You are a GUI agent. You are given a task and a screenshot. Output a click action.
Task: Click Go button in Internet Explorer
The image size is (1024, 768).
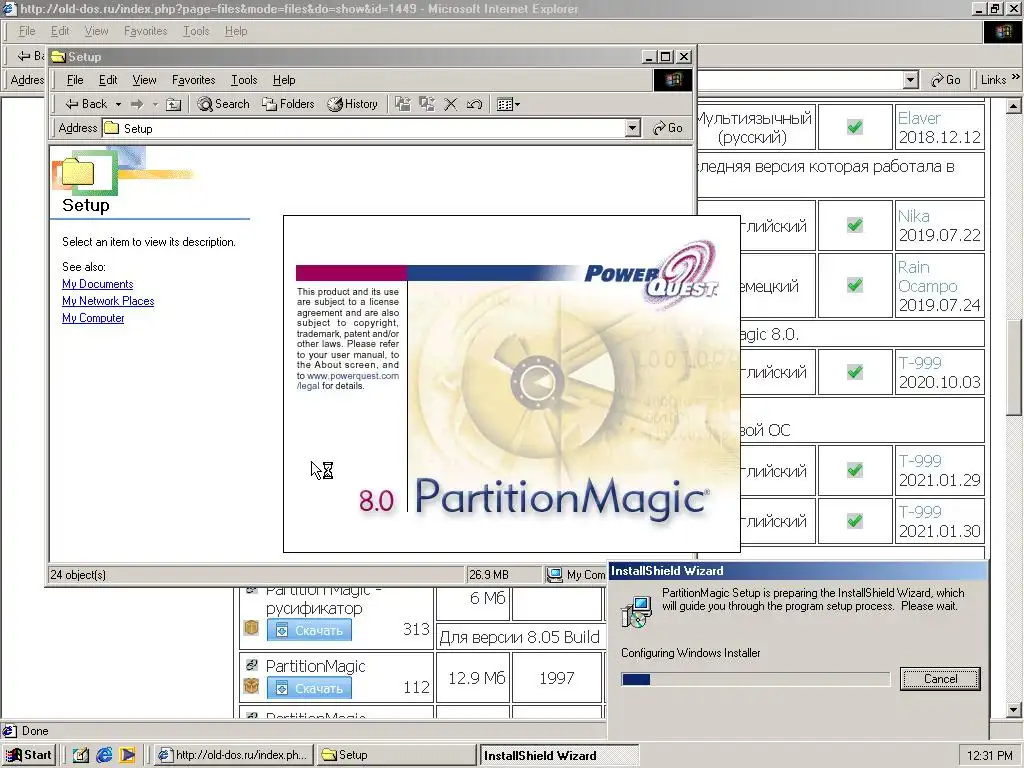946,80
